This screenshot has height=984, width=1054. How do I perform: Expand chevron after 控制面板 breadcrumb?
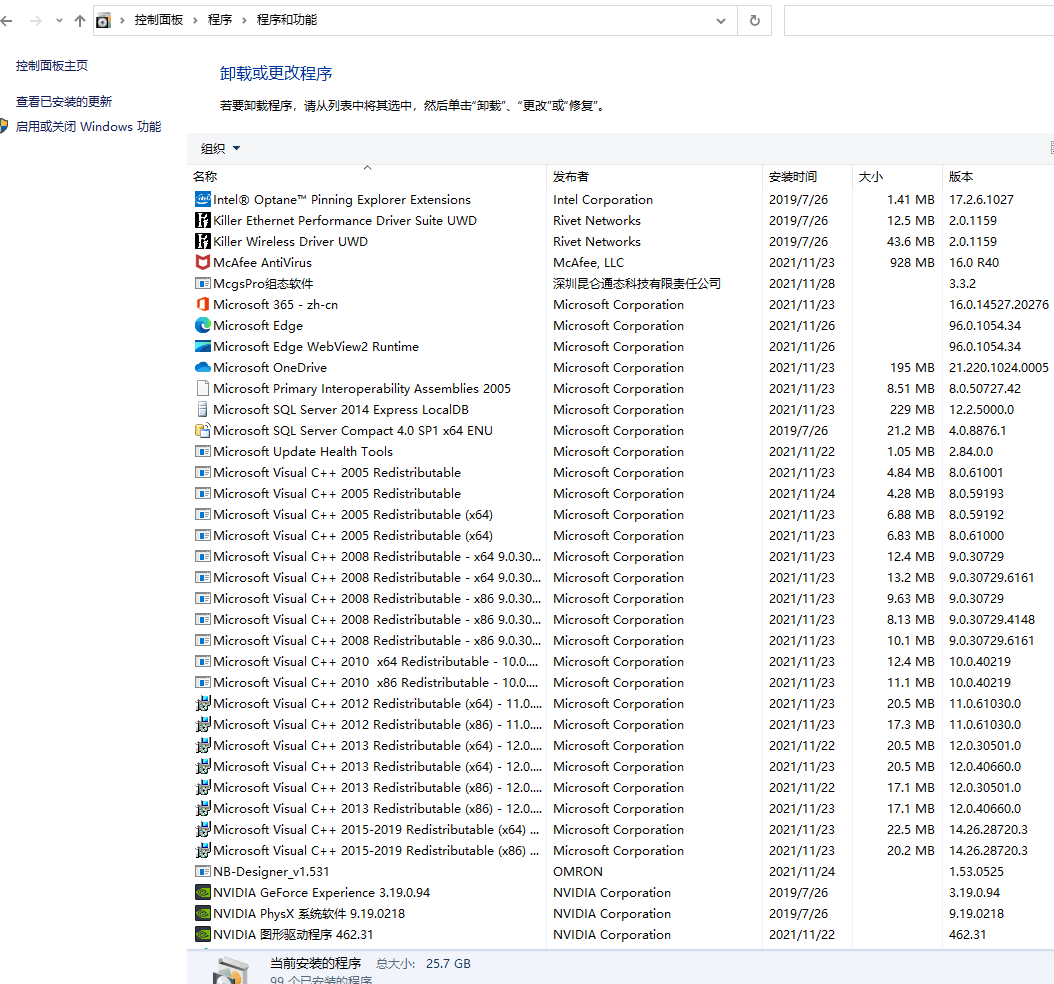point(195,21)
